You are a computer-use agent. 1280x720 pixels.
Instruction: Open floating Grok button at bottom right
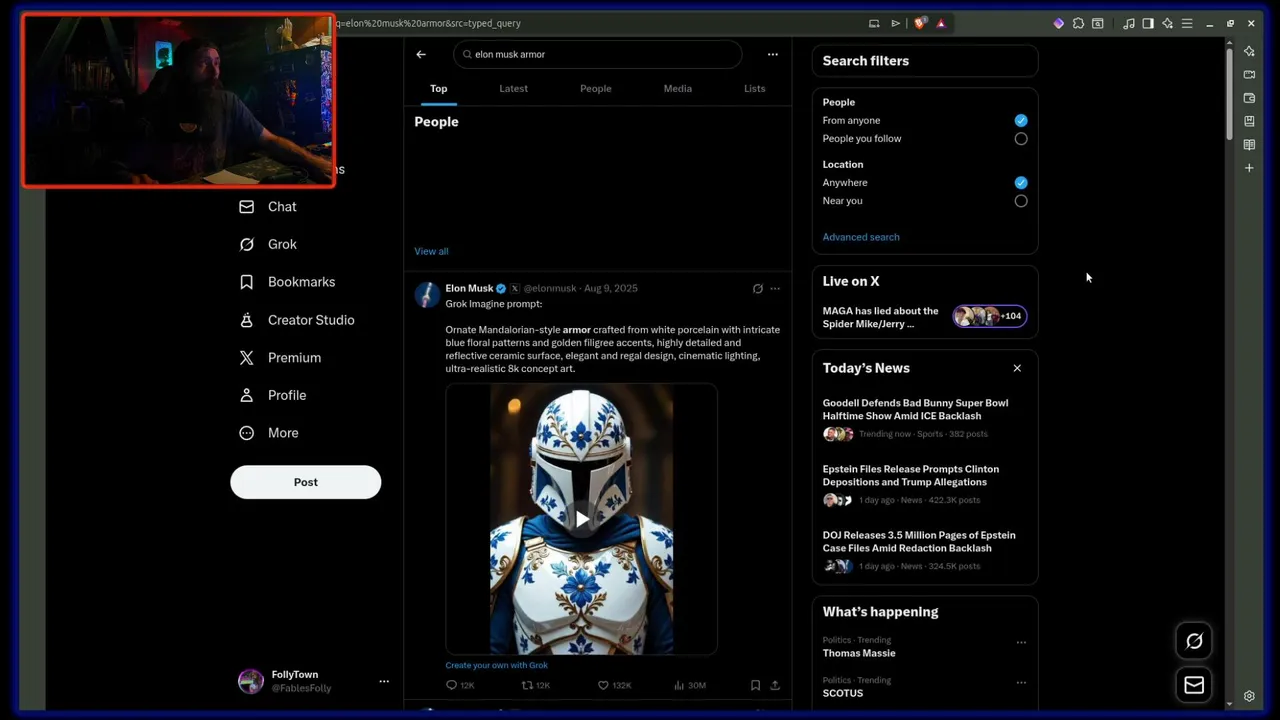tap(1194, 642)
